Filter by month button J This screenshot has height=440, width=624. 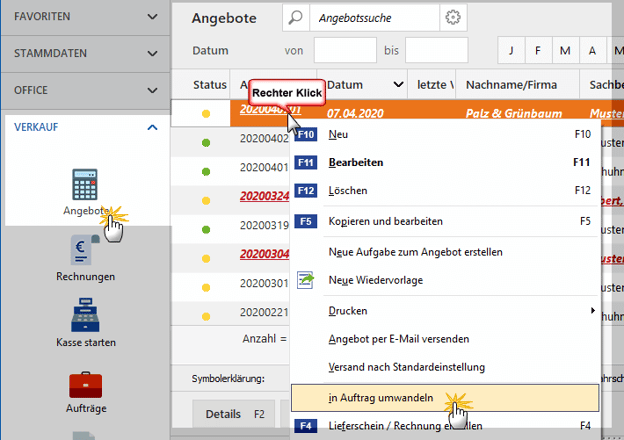click(x=511, y=51)
